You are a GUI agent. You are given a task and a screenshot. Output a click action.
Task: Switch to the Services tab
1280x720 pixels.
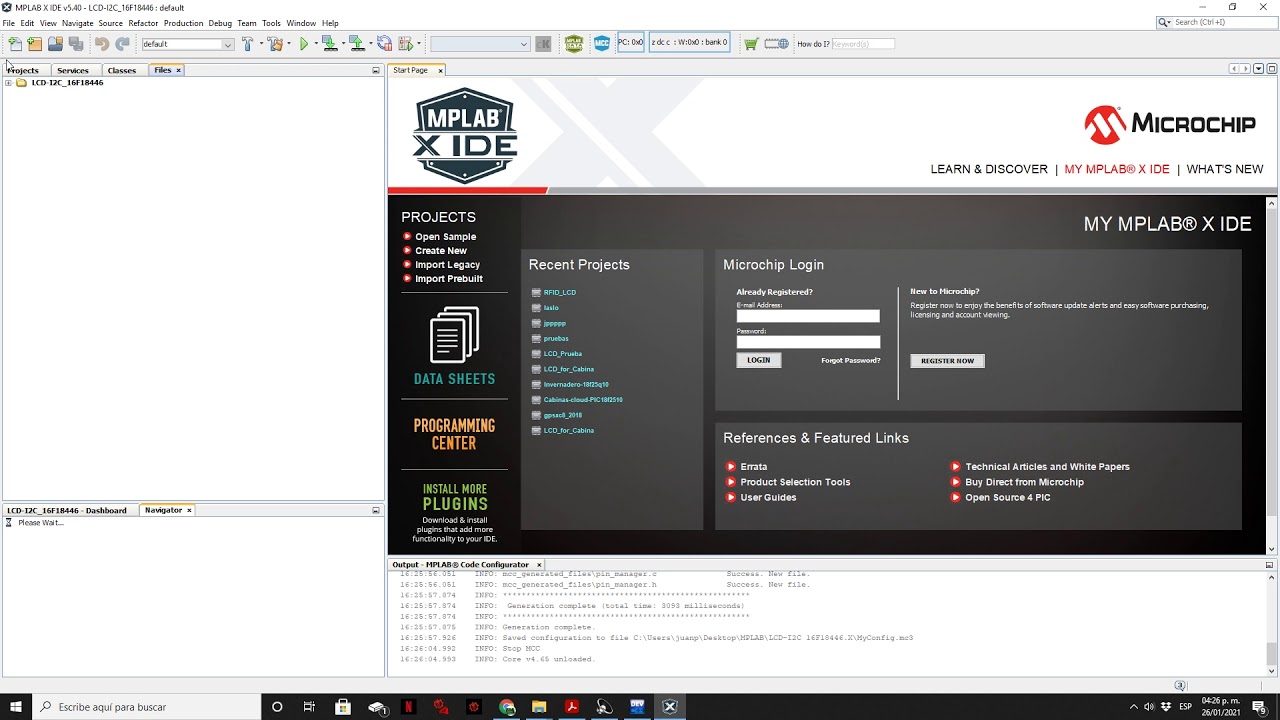[73, 70]
